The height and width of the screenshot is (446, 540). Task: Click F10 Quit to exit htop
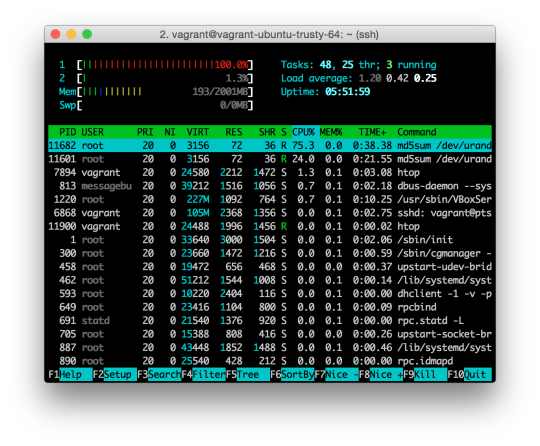pos(469,374)
